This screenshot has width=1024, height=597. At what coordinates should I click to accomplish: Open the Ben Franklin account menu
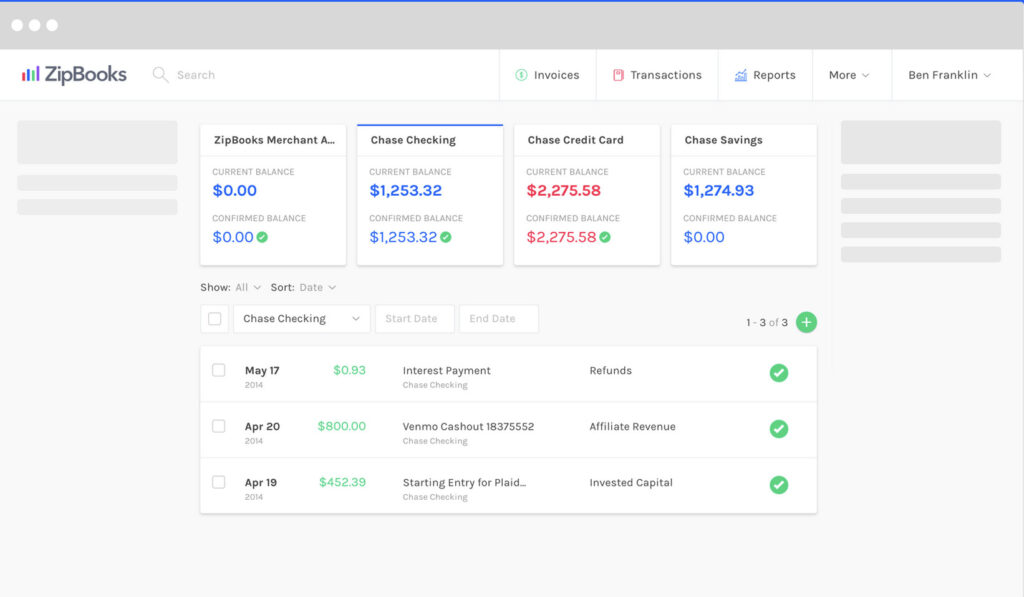click(949, 75)
